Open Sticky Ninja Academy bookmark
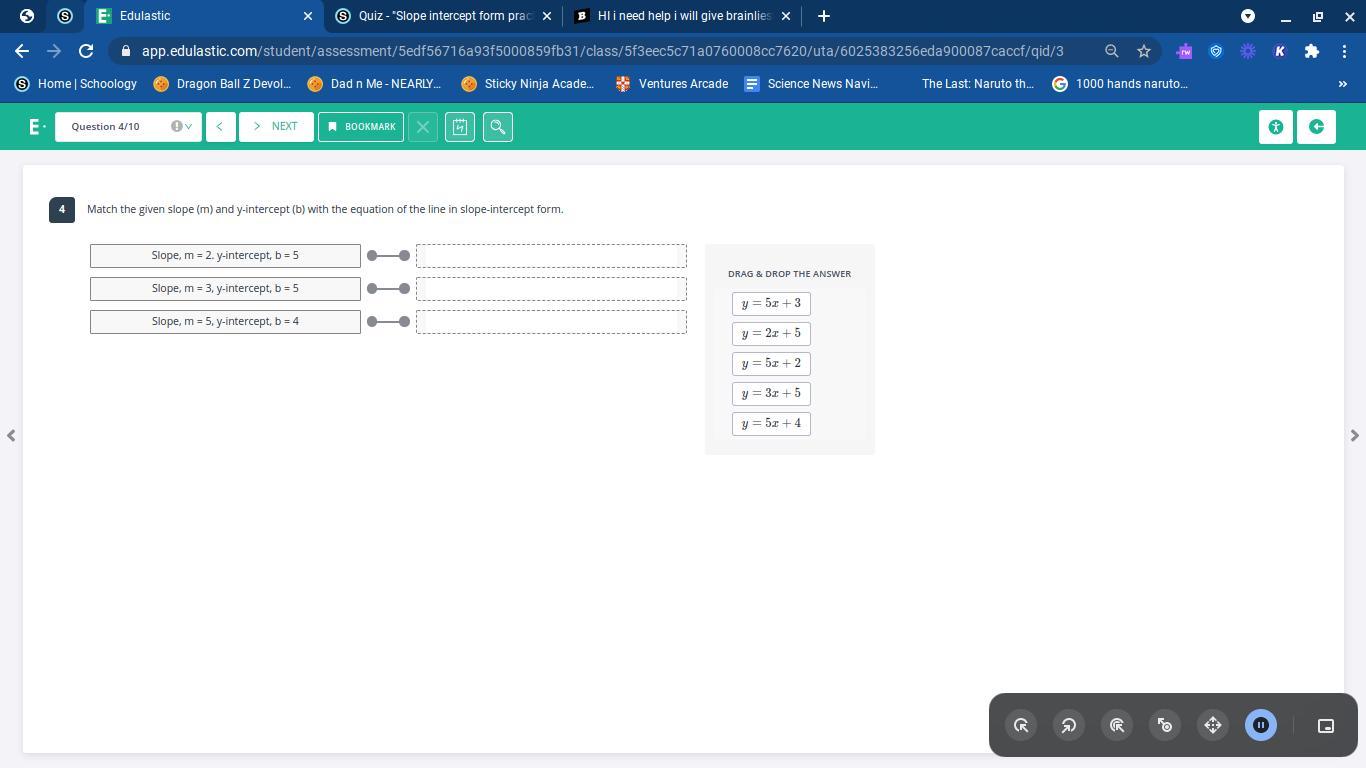This screenshot has height=768, width=1366. (528, 84)
